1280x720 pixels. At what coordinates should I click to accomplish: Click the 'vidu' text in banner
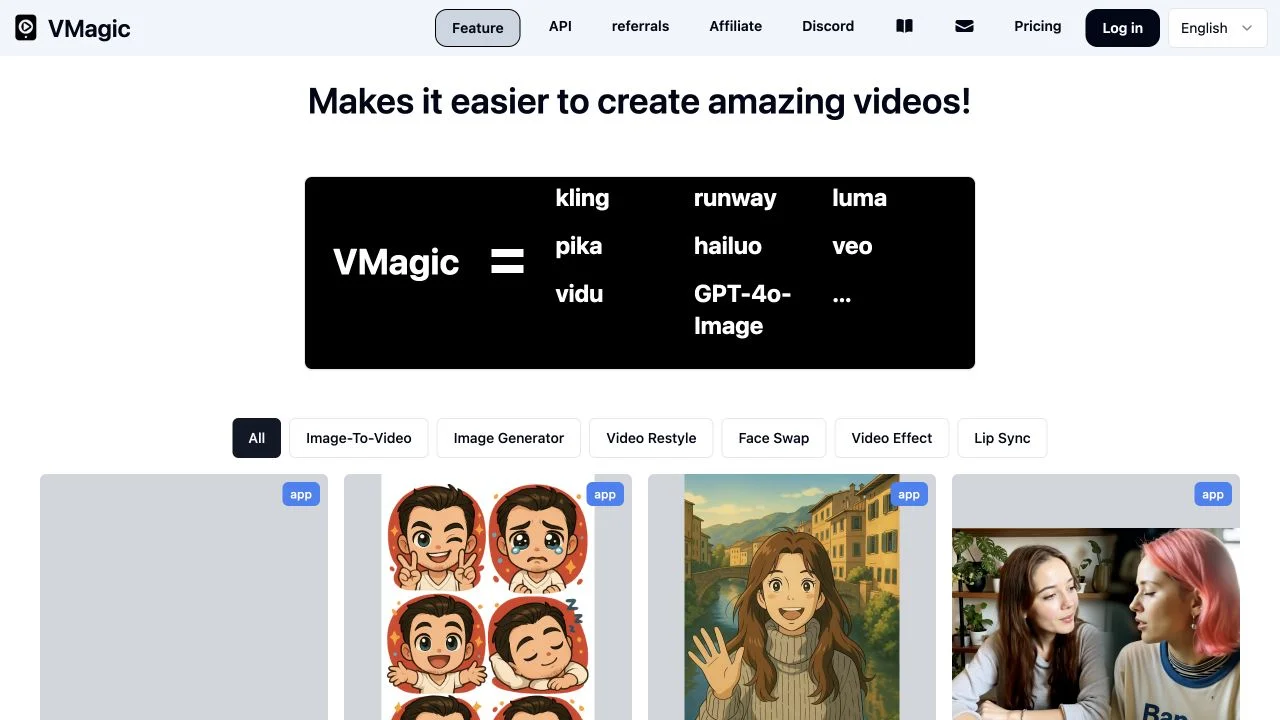click(x=579, y=294)
